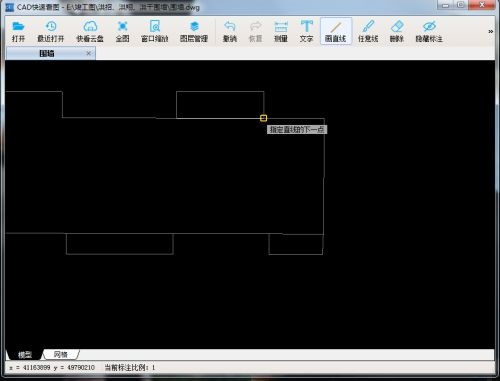Pick the 任意线 freehand line tool
The height and width of the screenshot is (381, 500).
click(x=368, y=31)
